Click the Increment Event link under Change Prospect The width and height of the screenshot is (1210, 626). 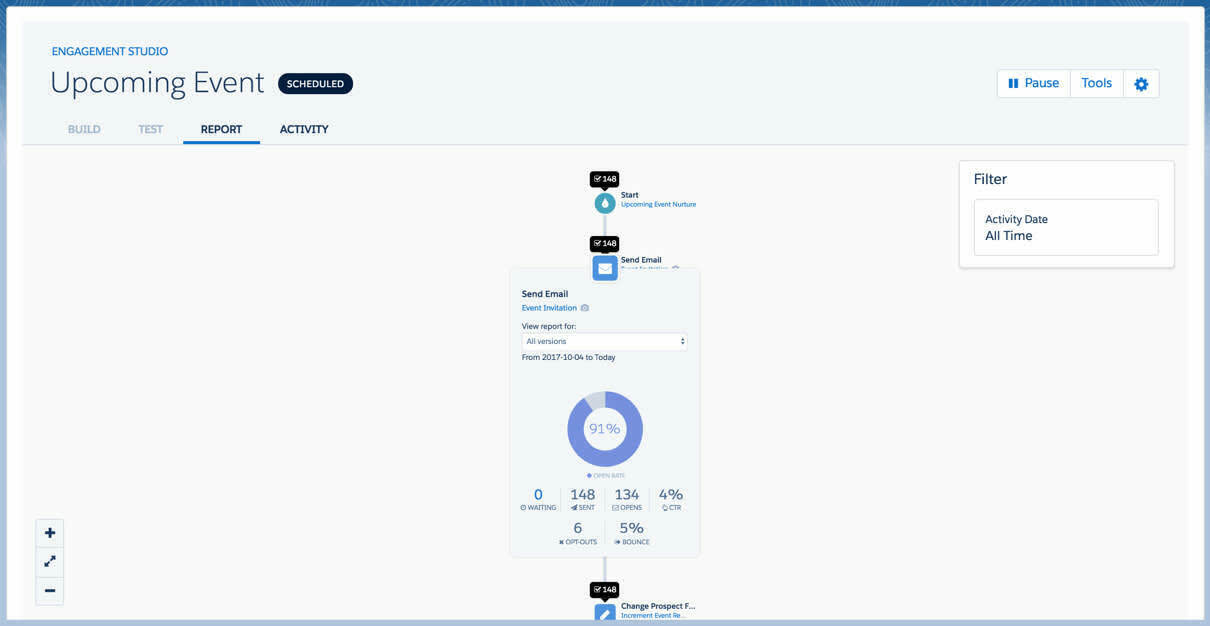click(x=653, y=615)
